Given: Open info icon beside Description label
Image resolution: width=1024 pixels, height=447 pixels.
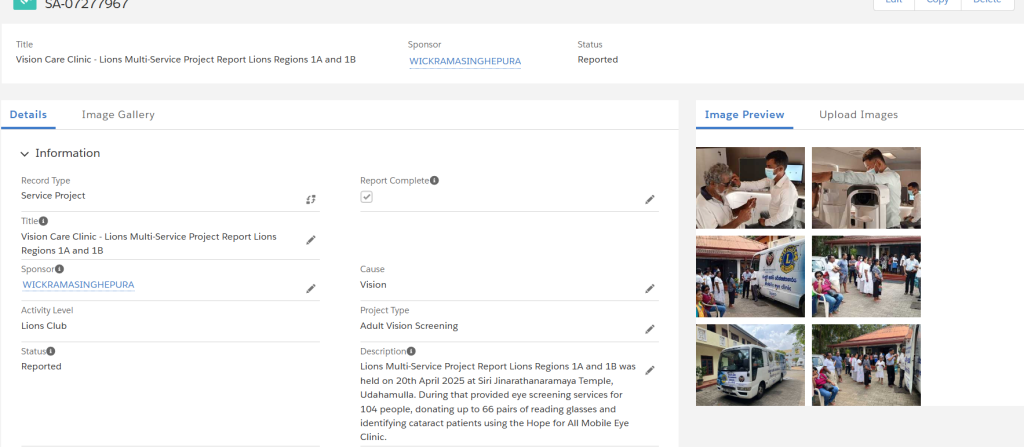Looking at the screenshot, I should (411, 352).
